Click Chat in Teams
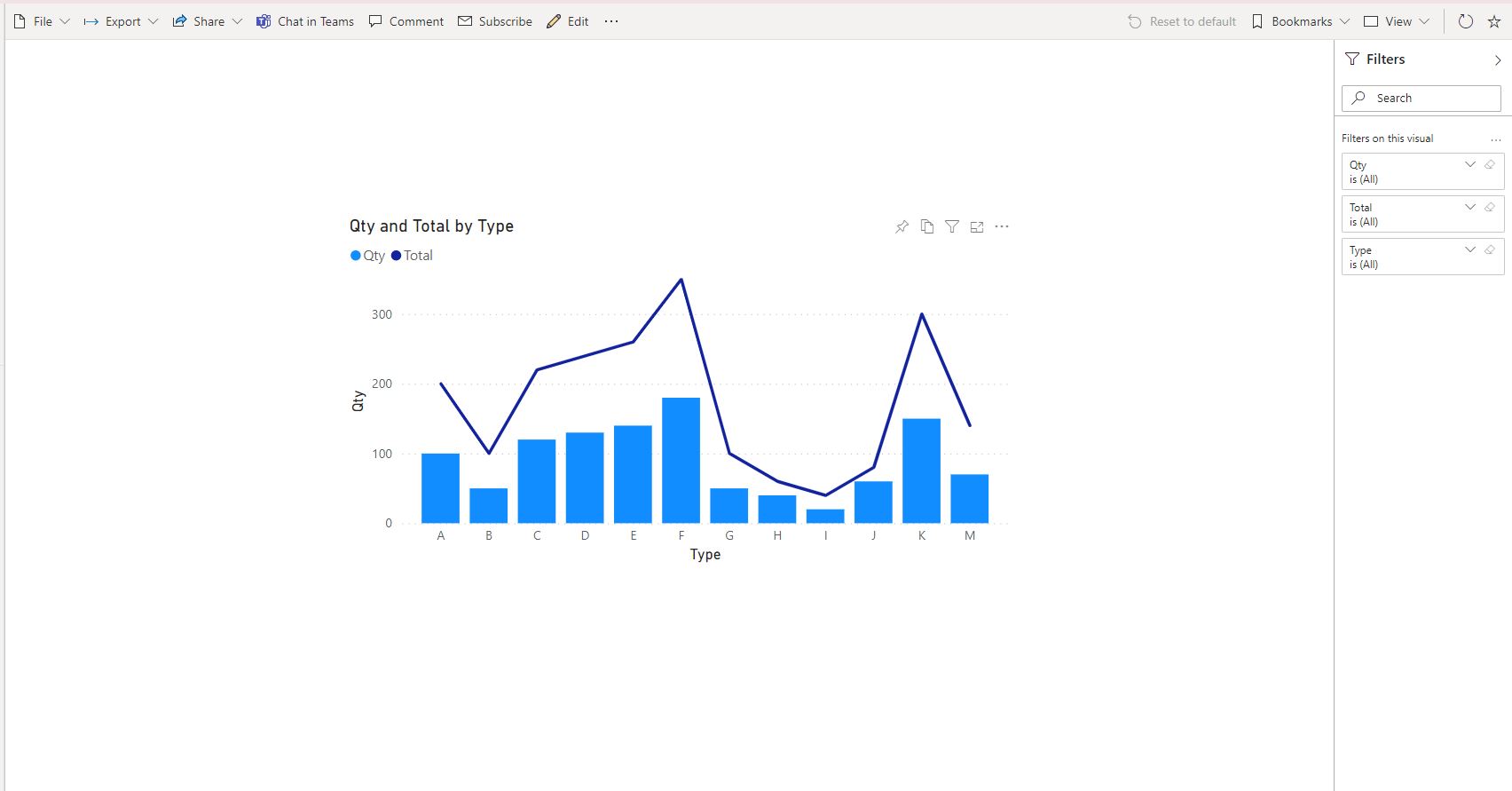 (x=305, y=21)
